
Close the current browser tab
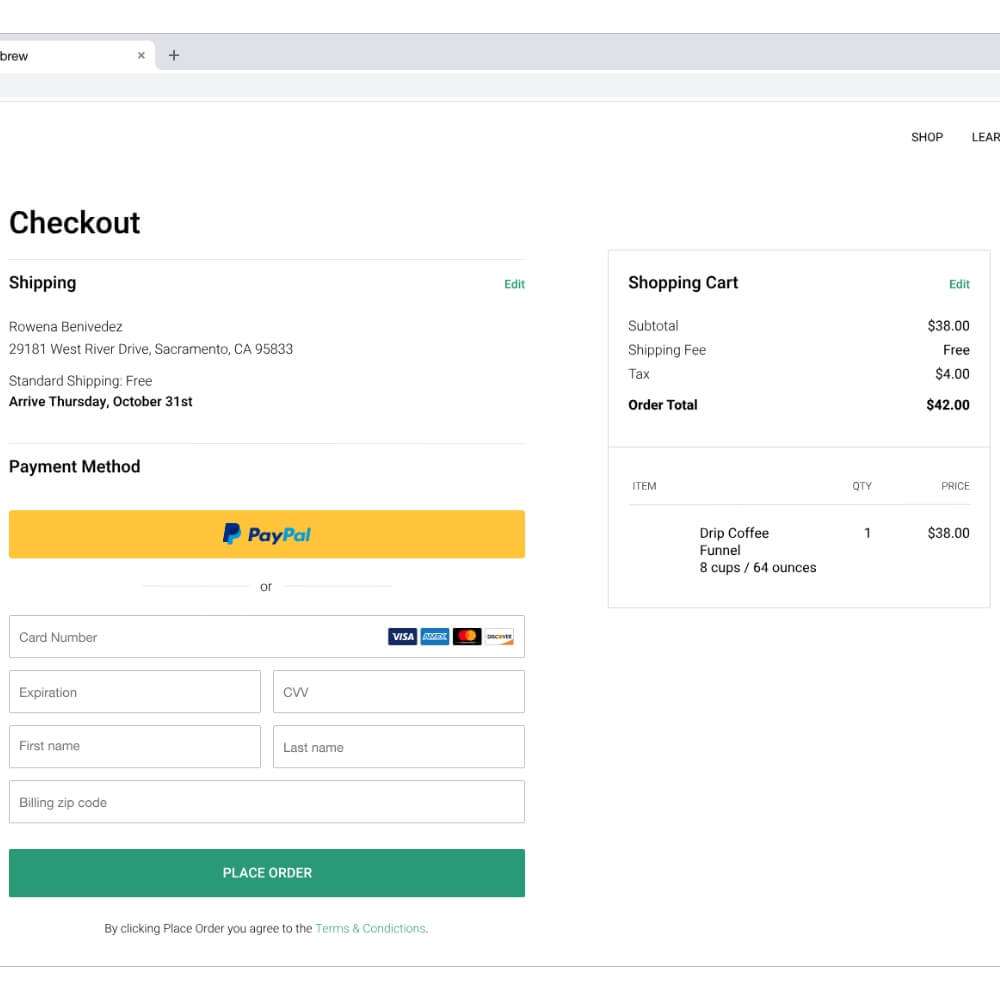pyautogui.click(x=141, y=56)
